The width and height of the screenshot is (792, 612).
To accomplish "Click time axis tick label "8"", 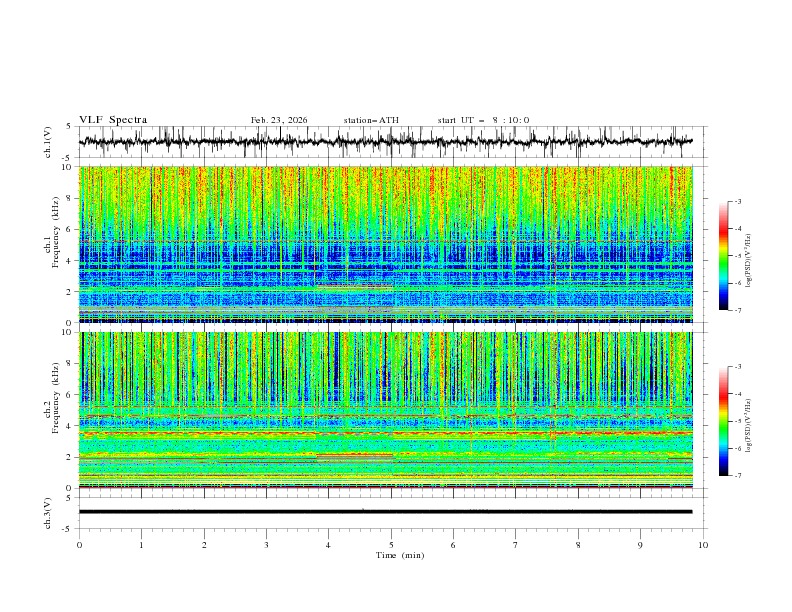I will coord(578,545).
